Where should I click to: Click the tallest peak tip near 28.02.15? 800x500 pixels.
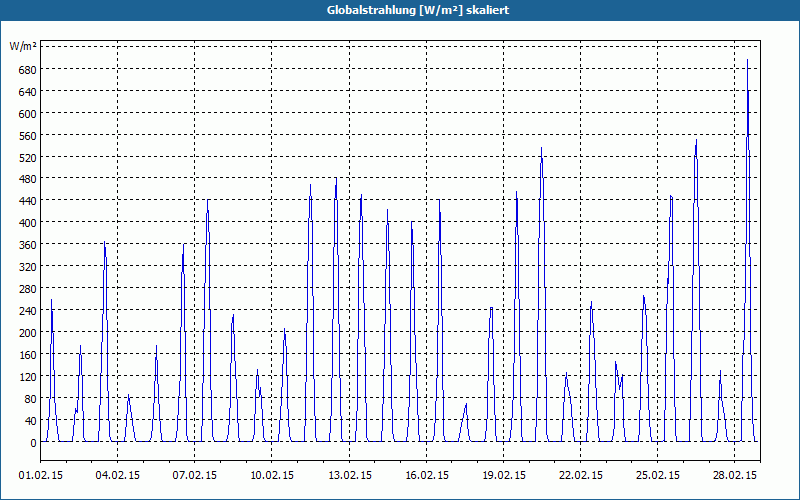747,60
